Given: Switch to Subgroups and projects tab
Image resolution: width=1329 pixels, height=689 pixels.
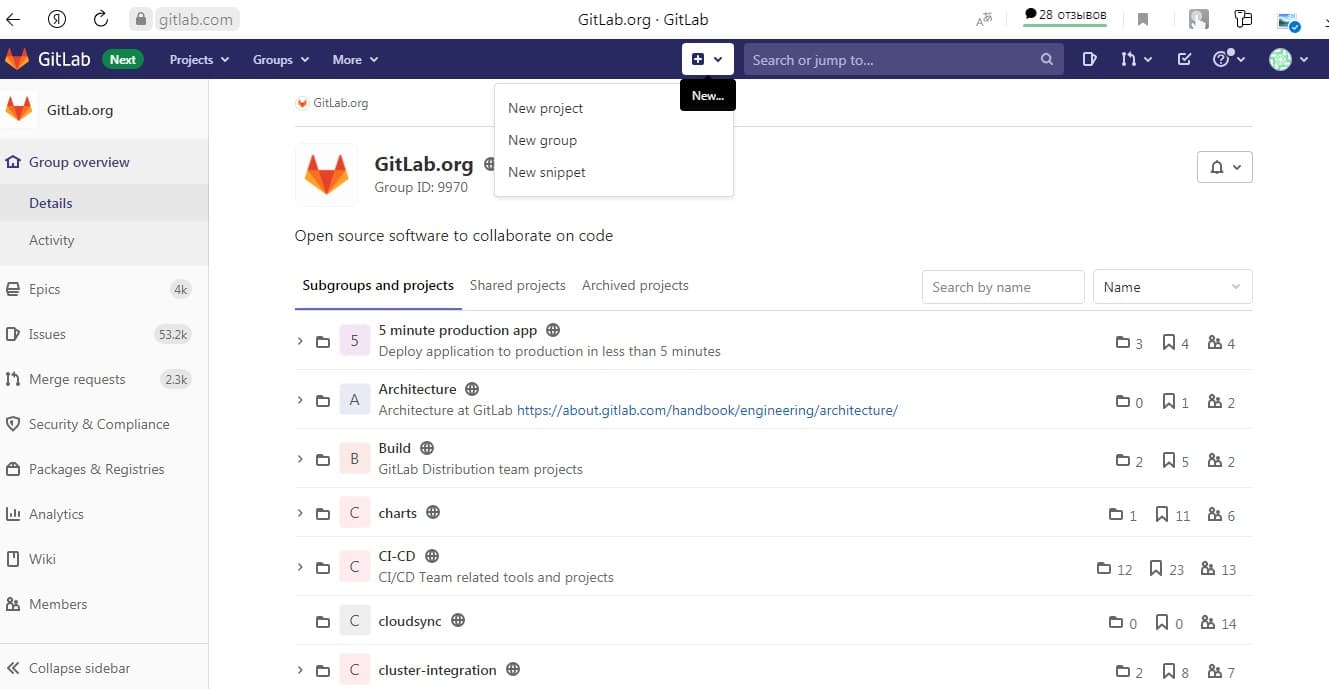Looking at the screenshot, I should click(378, 286).
